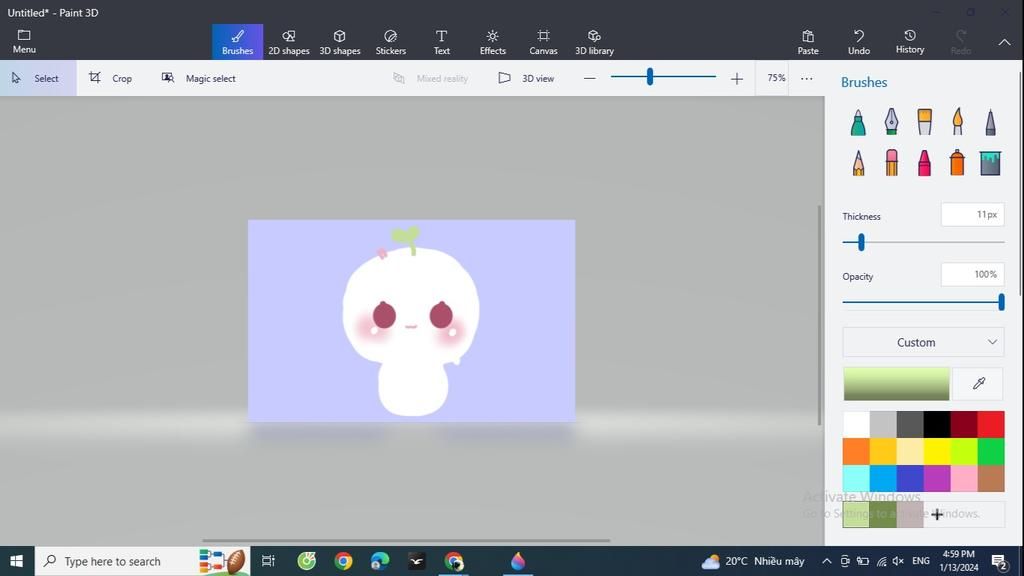Image resolution: width=1024 pixels, height=576 pixels.
Task: Click the canvas vertical scrollbar
Action: click(820, 315)
